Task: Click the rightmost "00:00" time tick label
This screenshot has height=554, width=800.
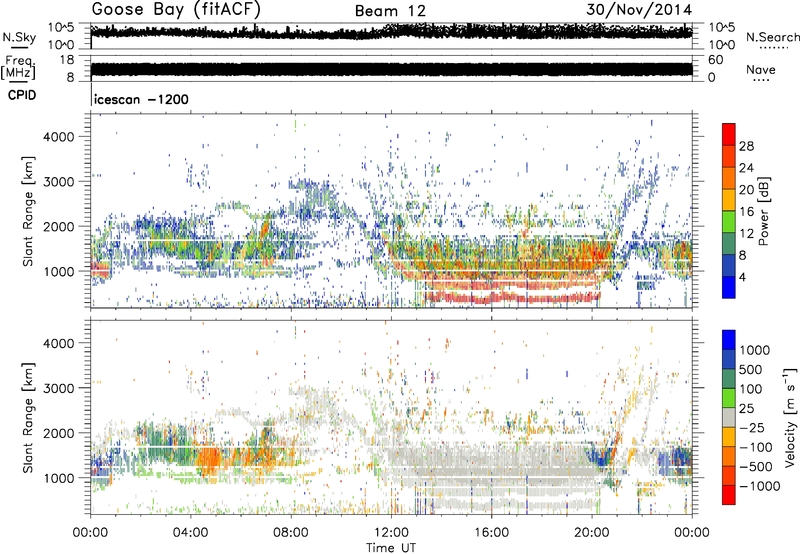Action: tap(692, 533)
